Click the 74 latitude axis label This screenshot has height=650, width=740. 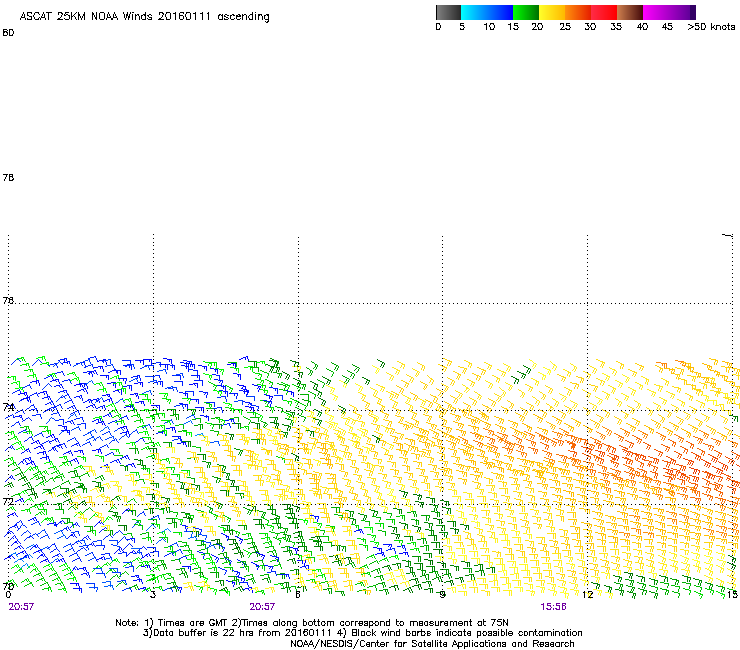click(x=8, y=407)
